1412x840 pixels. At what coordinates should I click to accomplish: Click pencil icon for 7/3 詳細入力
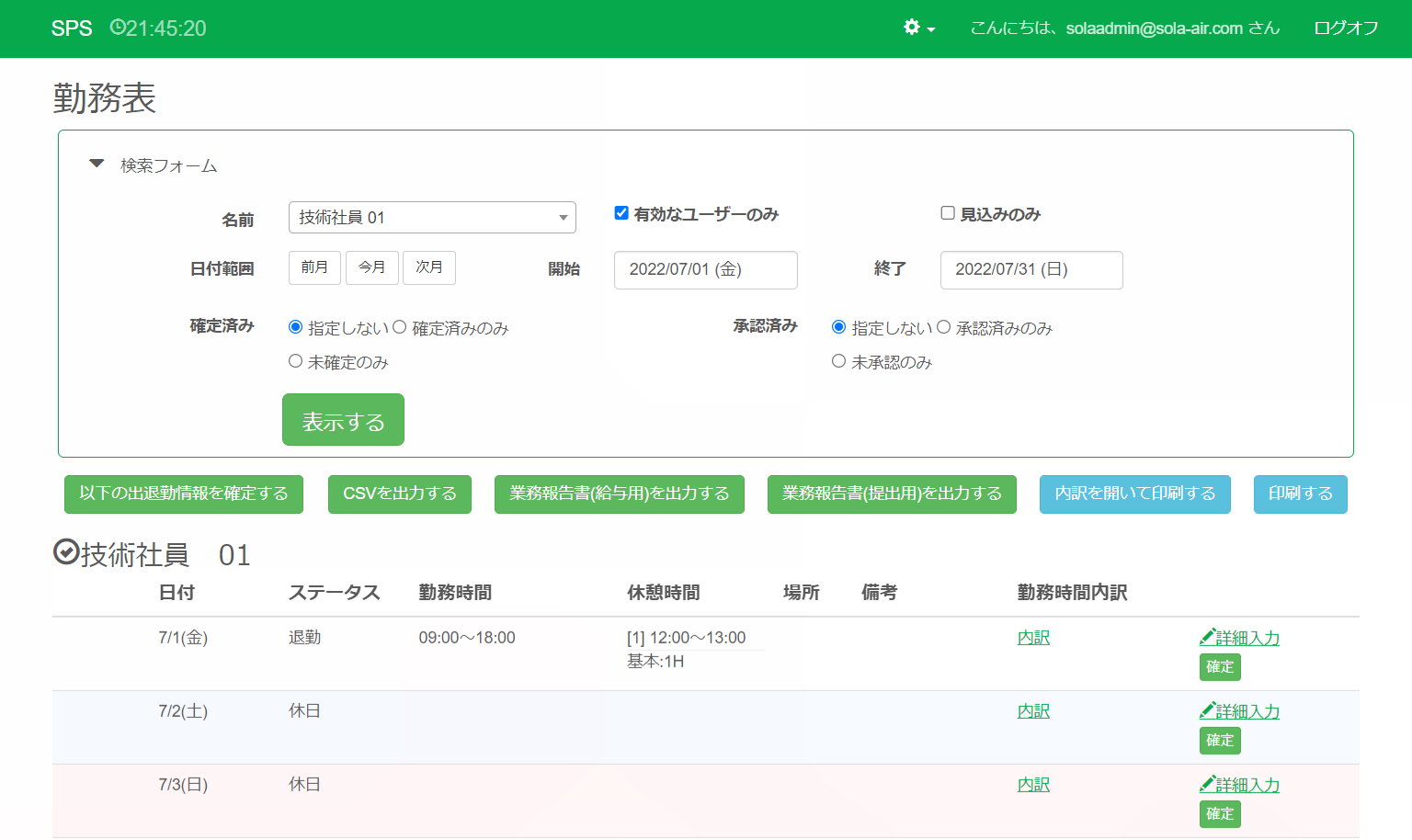pyautogui.click(x=1207, y=784)
